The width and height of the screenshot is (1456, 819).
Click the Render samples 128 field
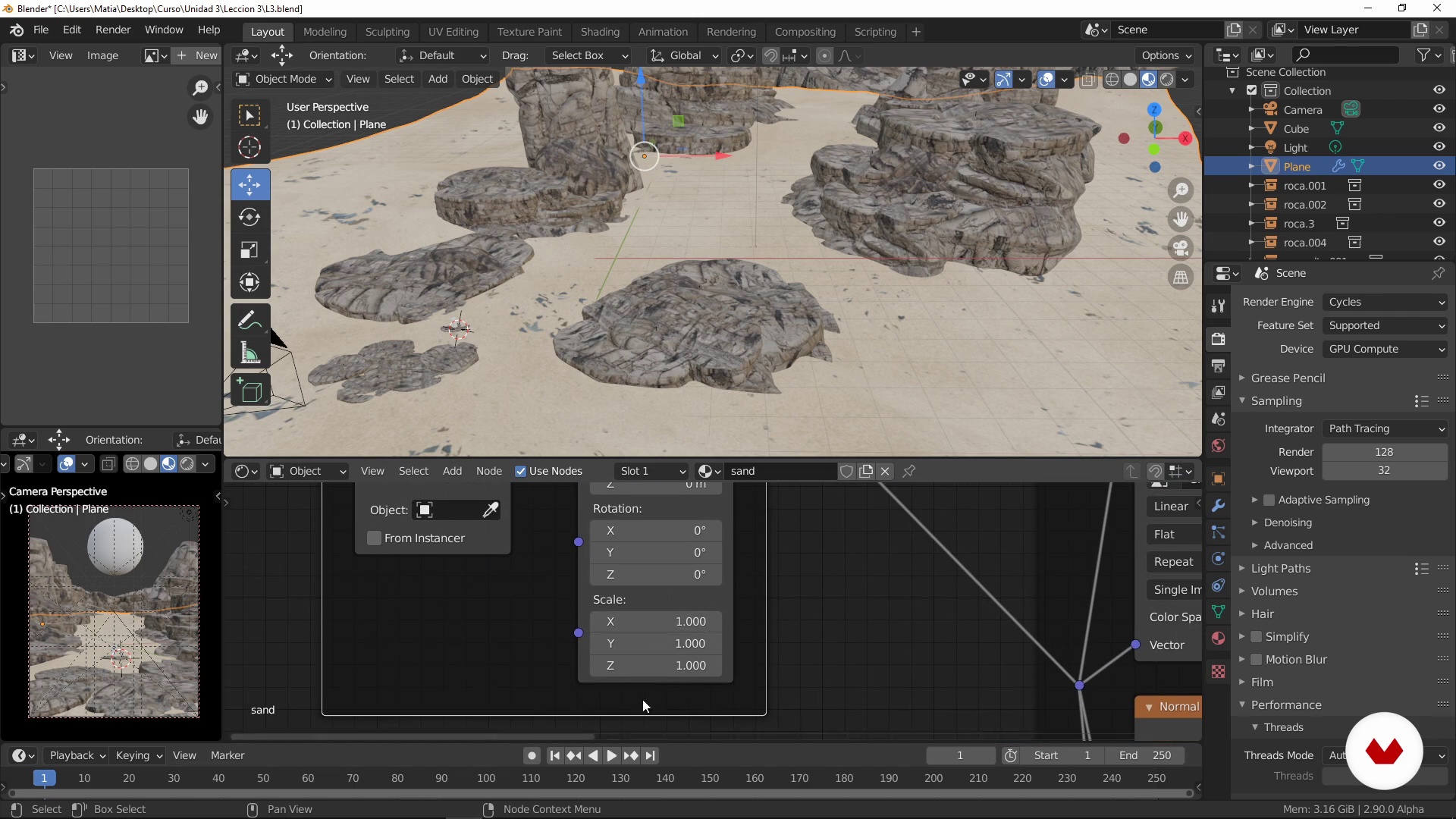click(x=1385, y=452)
